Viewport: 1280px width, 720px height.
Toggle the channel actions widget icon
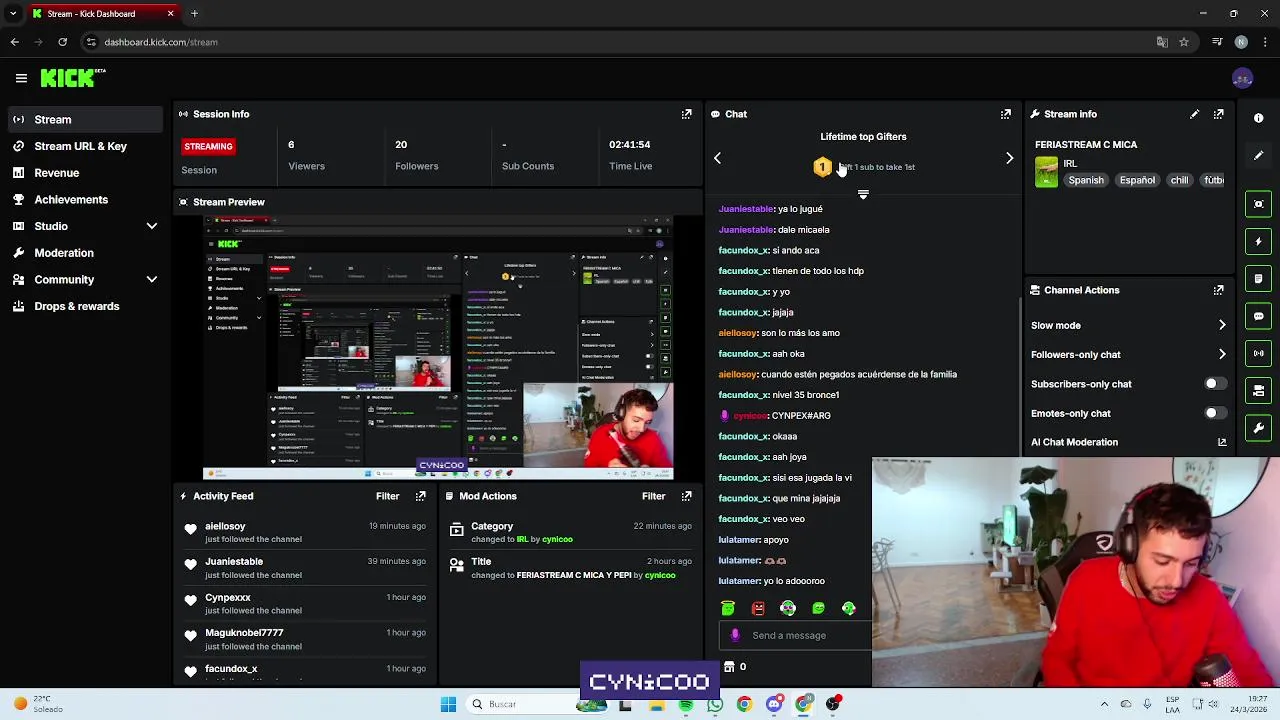tap(1258, 390)
